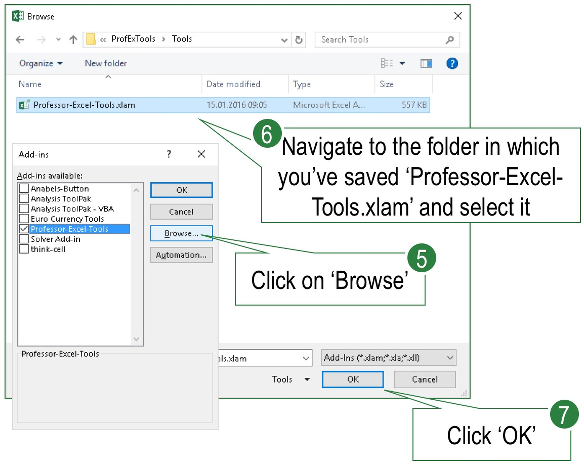Image resolution: width=584 pixels, height=465 pixels.
Task: Click Cancel in the Browse dialog
Action: pyautogui.click(x=425, y=380)
